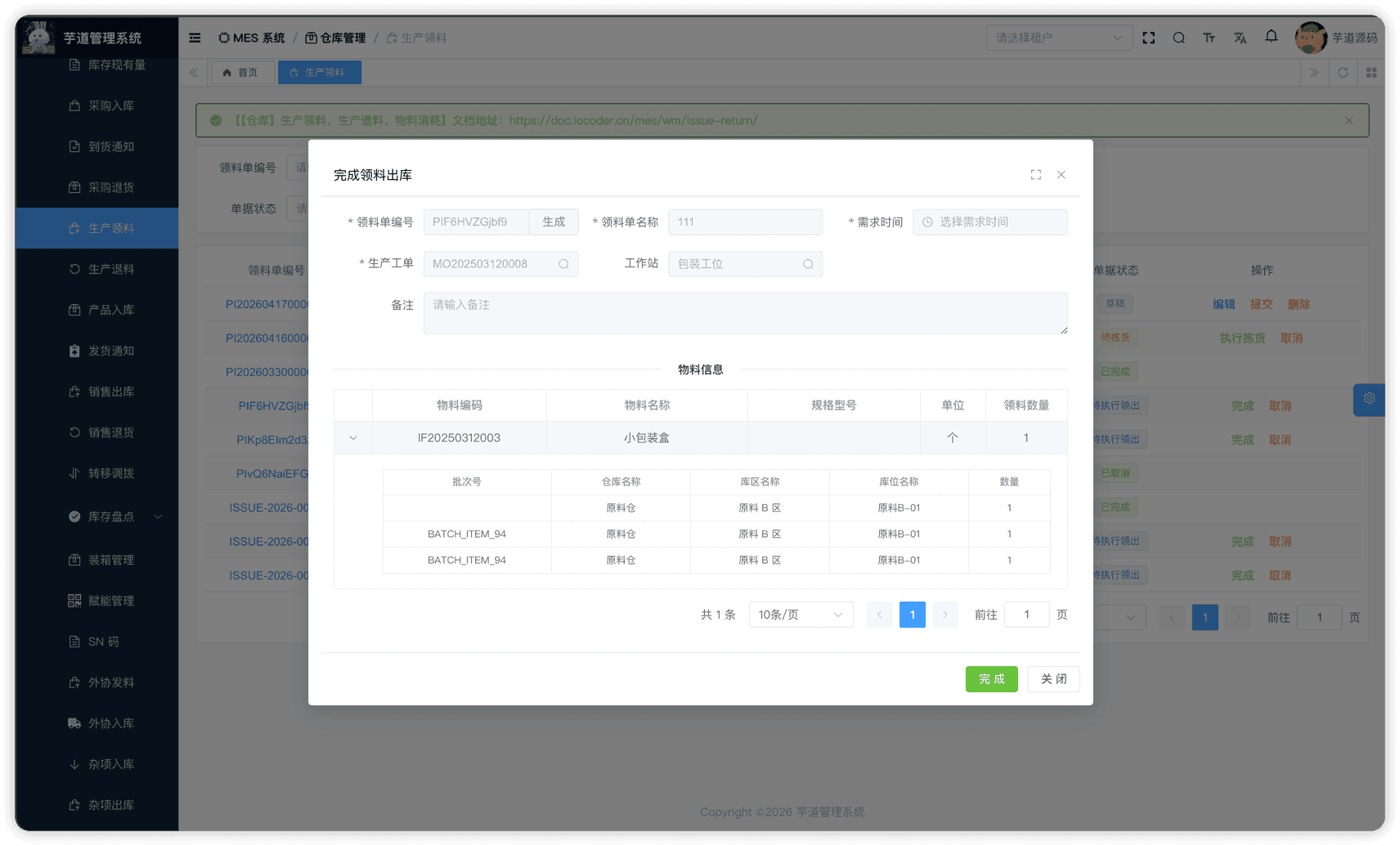Click the font size icon in header

tap(1209, 38)
